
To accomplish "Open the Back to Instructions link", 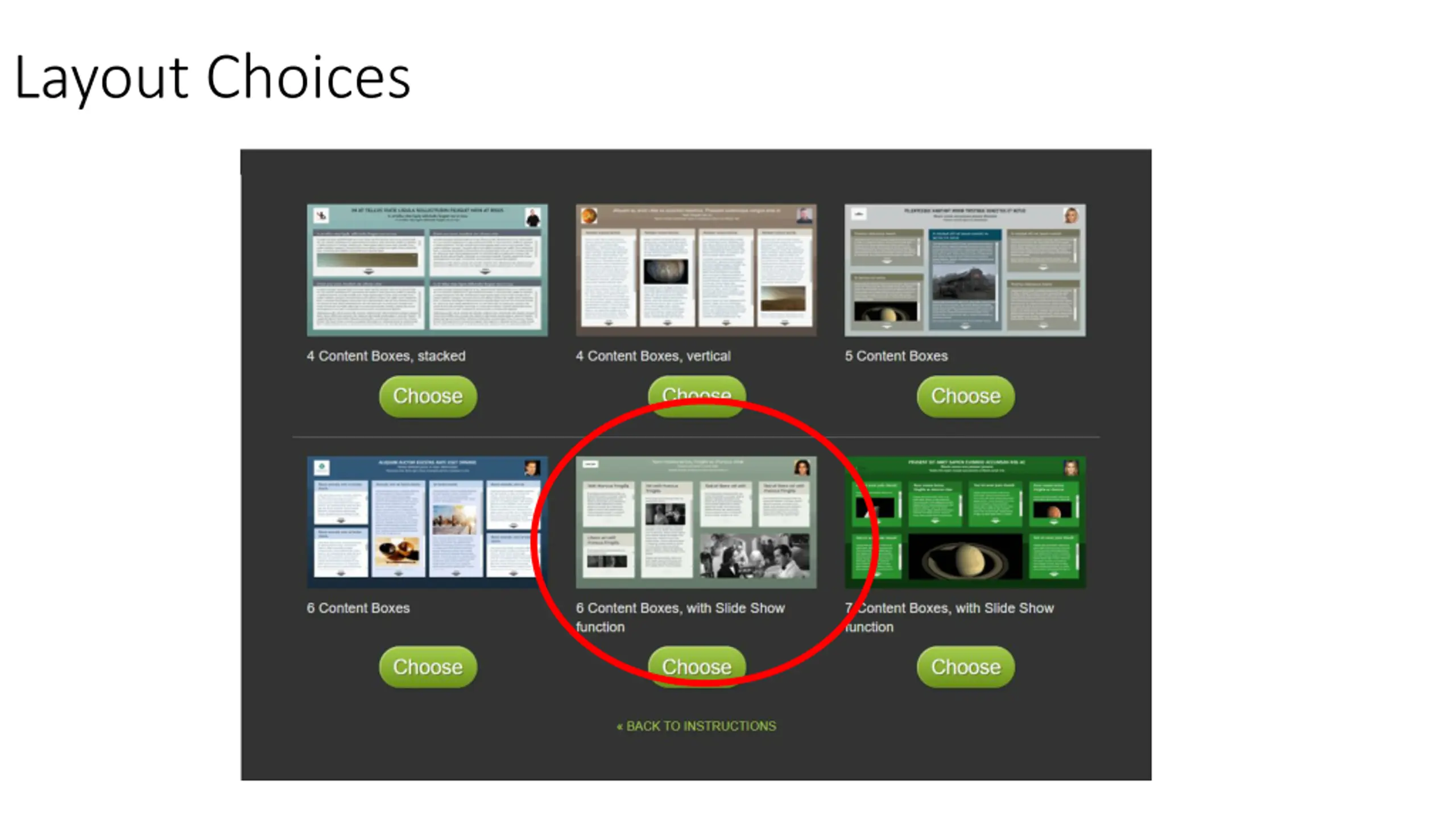I will 696,726.
